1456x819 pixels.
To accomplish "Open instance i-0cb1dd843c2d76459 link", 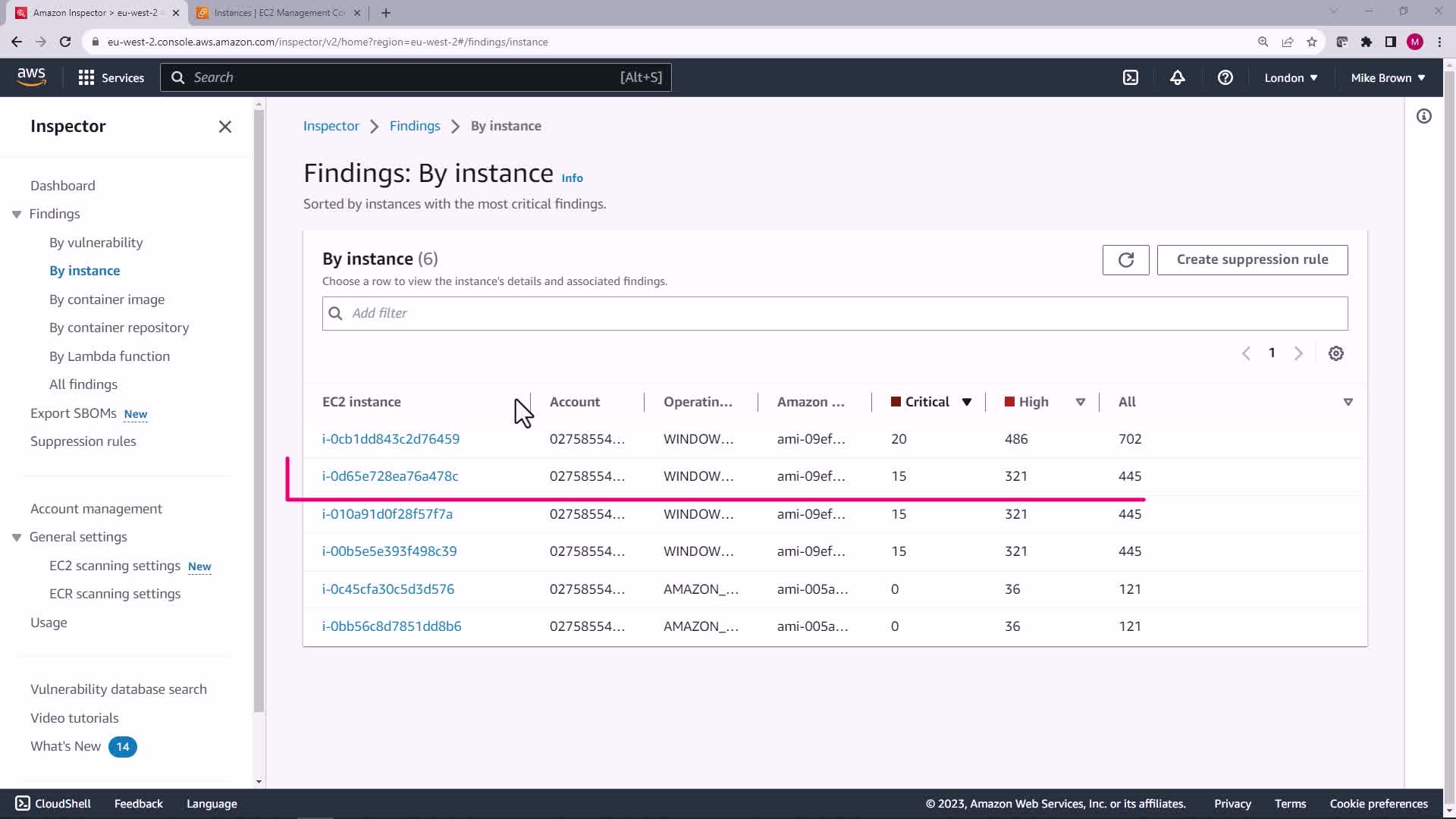I will [391, 439].
